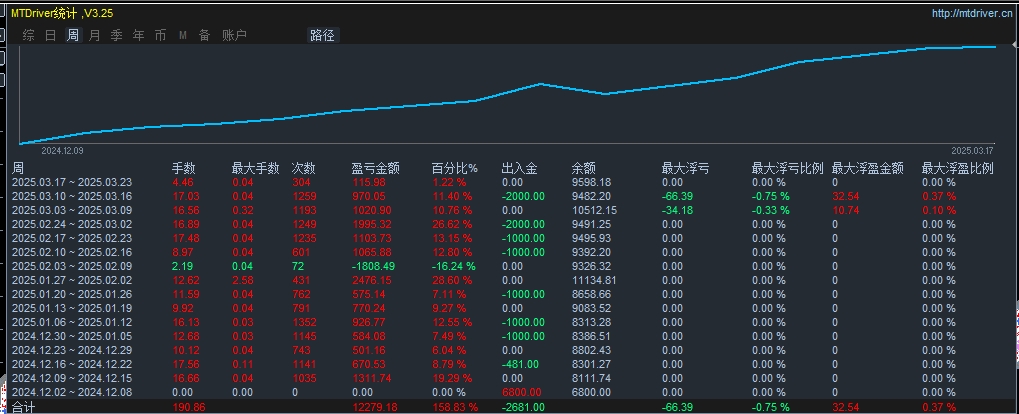Switch to the 综 summary tab
Image resolution: width=1019 pixels, height=414 pixels.
coord(29,35)
